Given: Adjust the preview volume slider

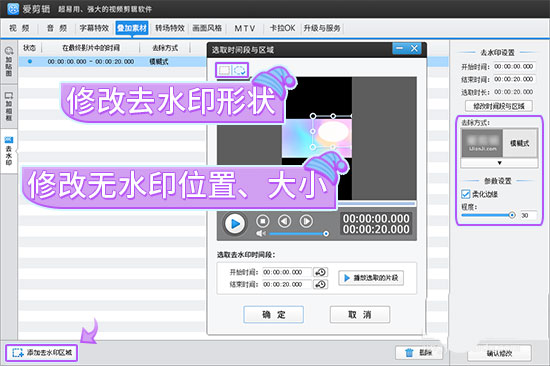Looking at the screenshot, I should 298,233.
